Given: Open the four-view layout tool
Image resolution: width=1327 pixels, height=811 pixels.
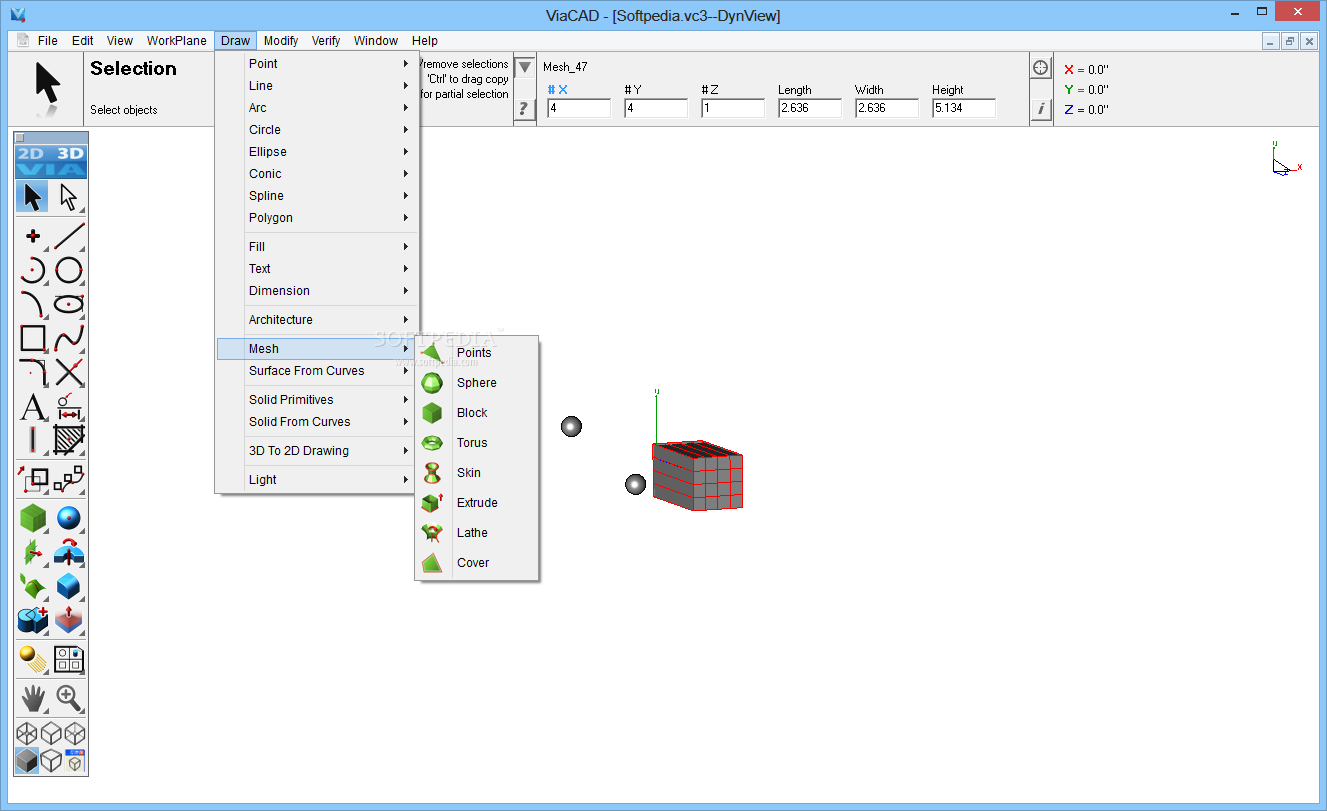Looking at the screenshot, I should [68, 659].
